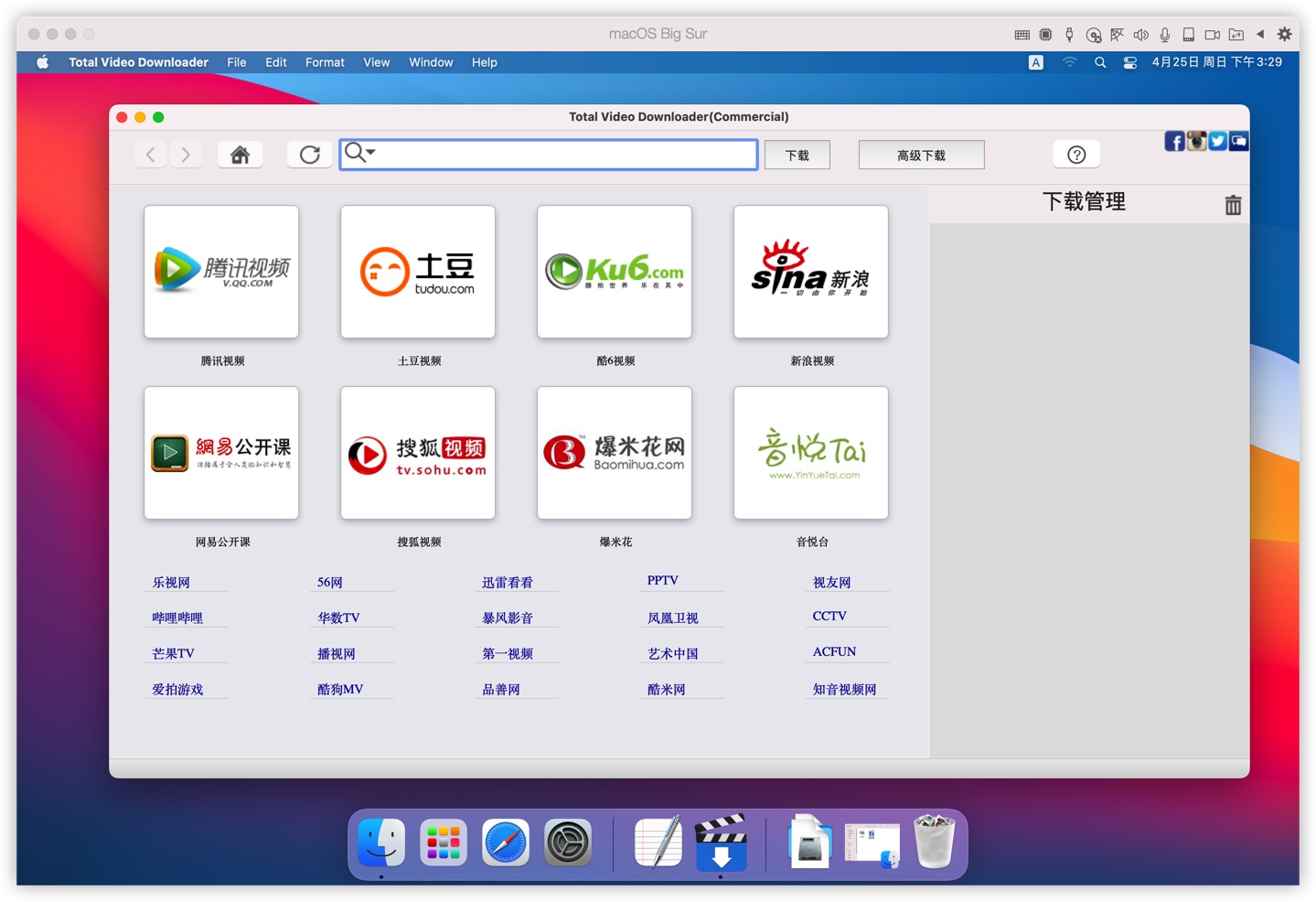Open the 爱拍游戏 link
This screenshot has height=902, width=1316.
[177, 690]
